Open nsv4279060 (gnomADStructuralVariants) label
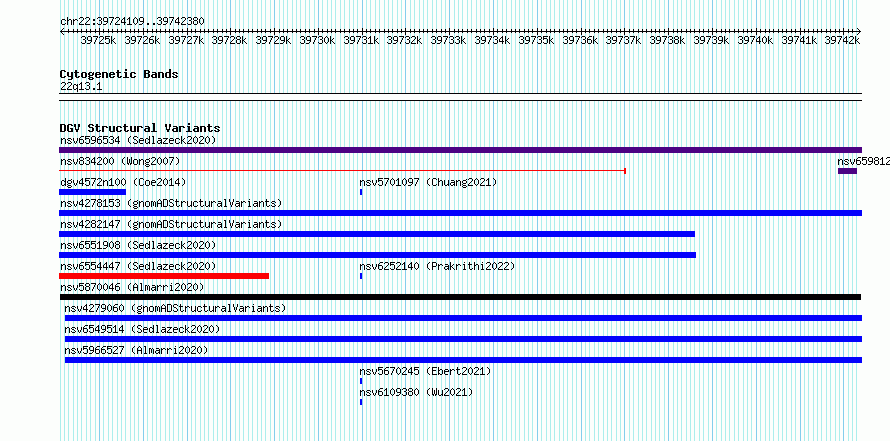 [175, 308]
